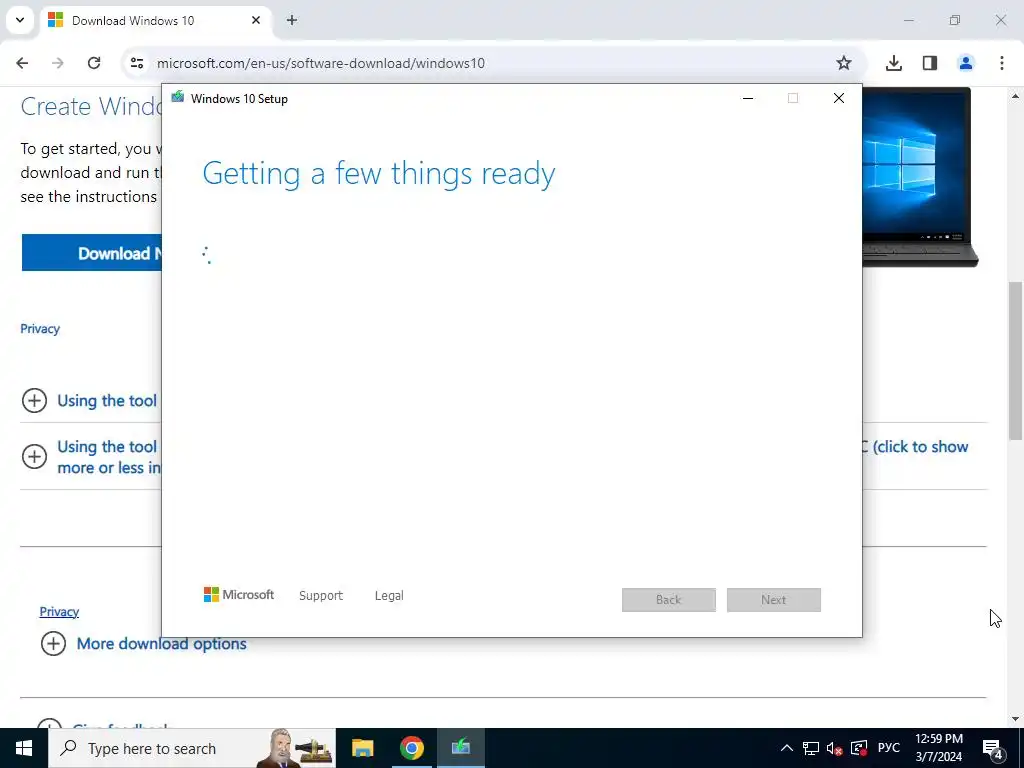
Task: Open muted volume tray icon
Action: coord(834,748)
